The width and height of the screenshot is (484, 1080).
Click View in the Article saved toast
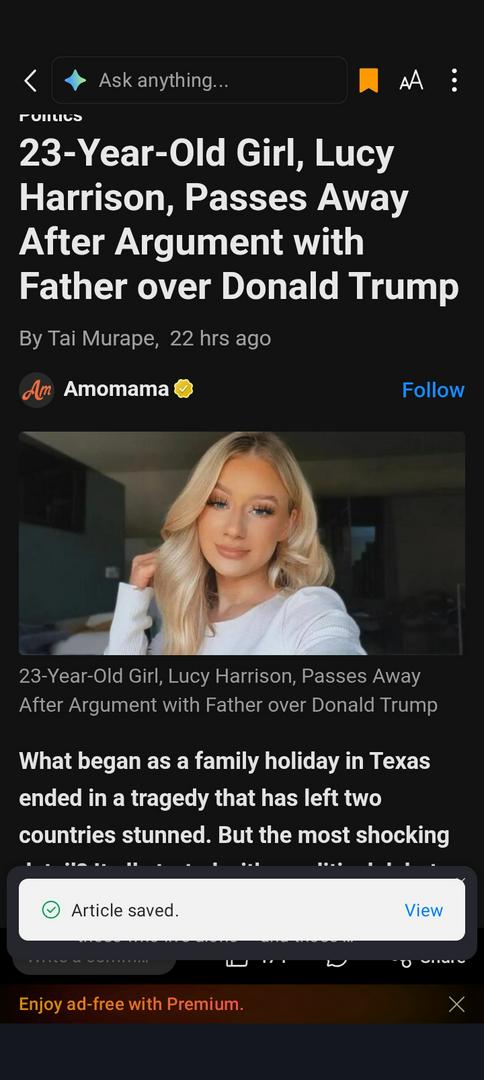[423, 910]
